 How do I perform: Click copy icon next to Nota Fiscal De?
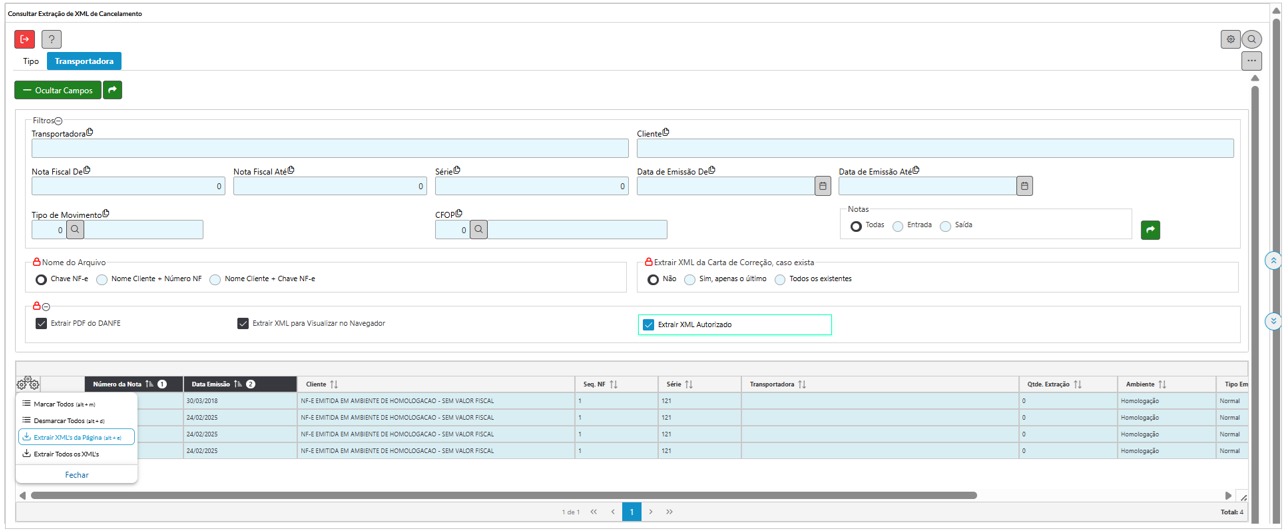[x=87, y=170]
